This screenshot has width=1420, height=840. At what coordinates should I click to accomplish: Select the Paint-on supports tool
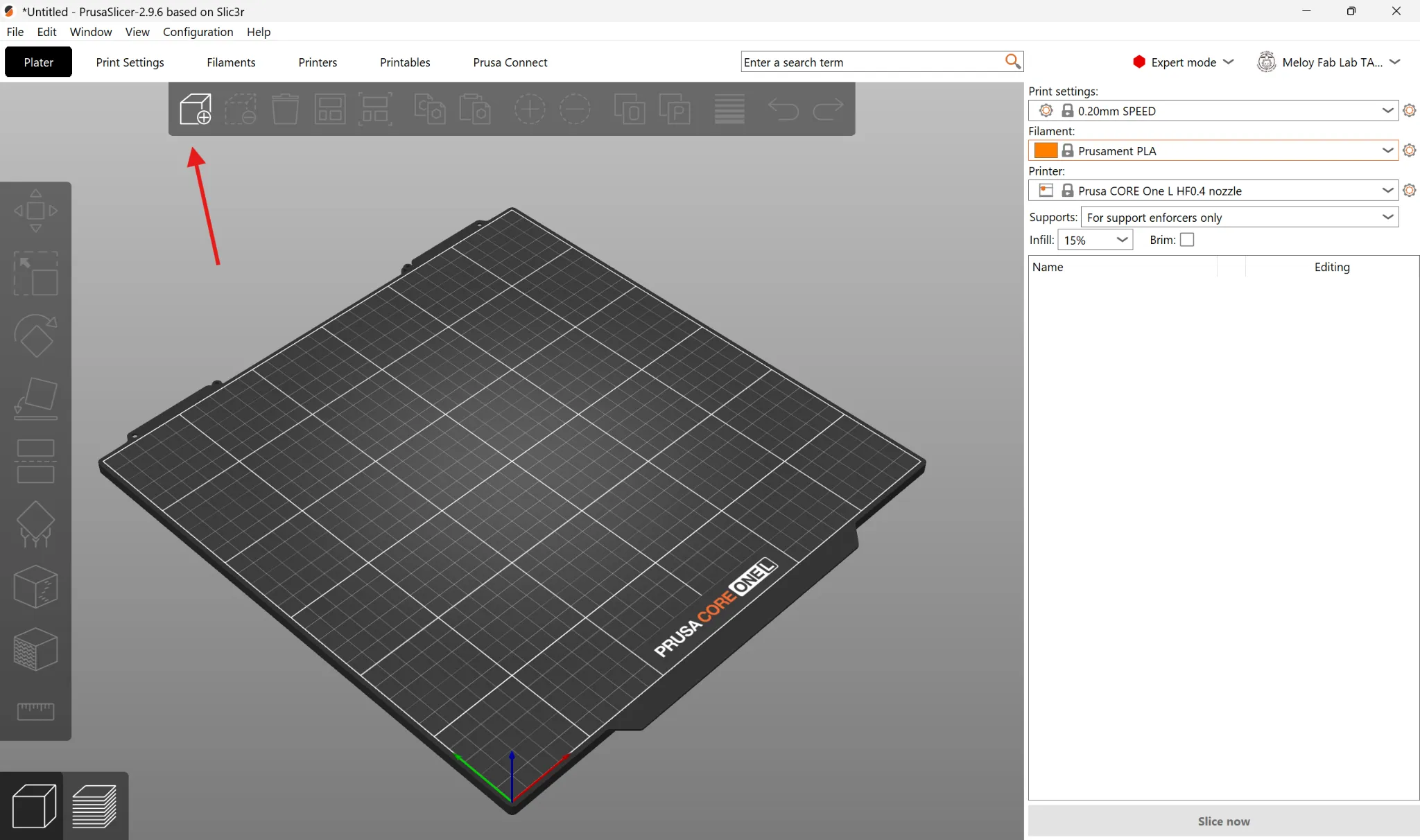click(x=35, y=524)
